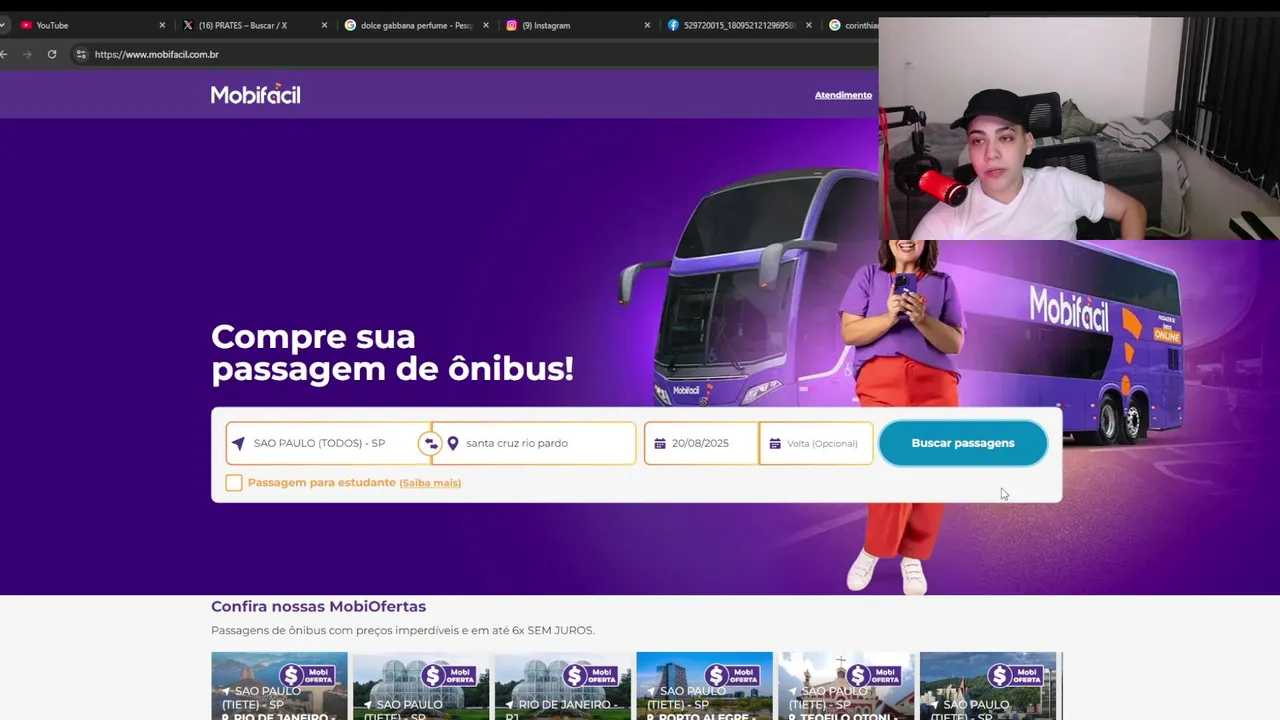
Task: Click the browser back arrow
Action: (4, 54)
